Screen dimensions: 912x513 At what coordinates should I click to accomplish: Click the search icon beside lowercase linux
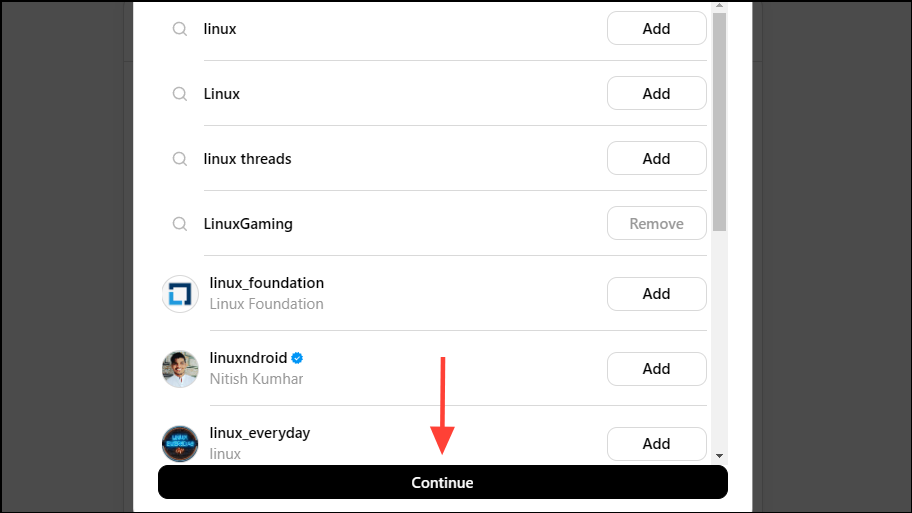click(180, 28)
